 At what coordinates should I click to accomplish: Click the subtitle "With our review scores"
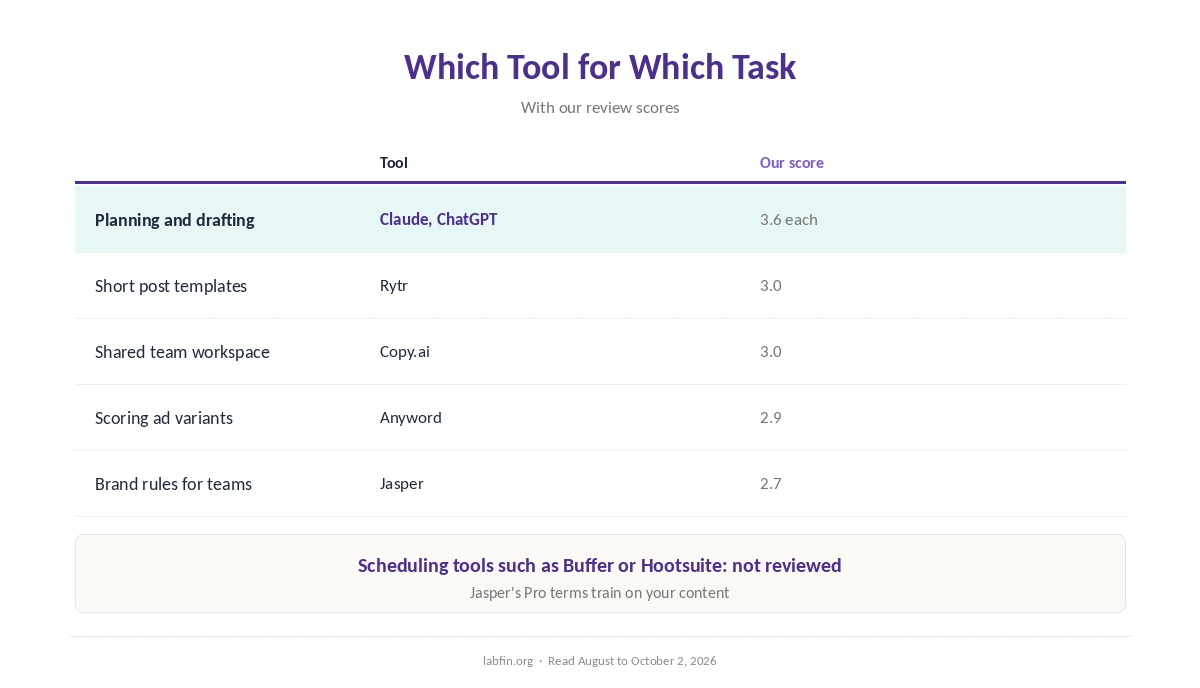tap(600, 107)
